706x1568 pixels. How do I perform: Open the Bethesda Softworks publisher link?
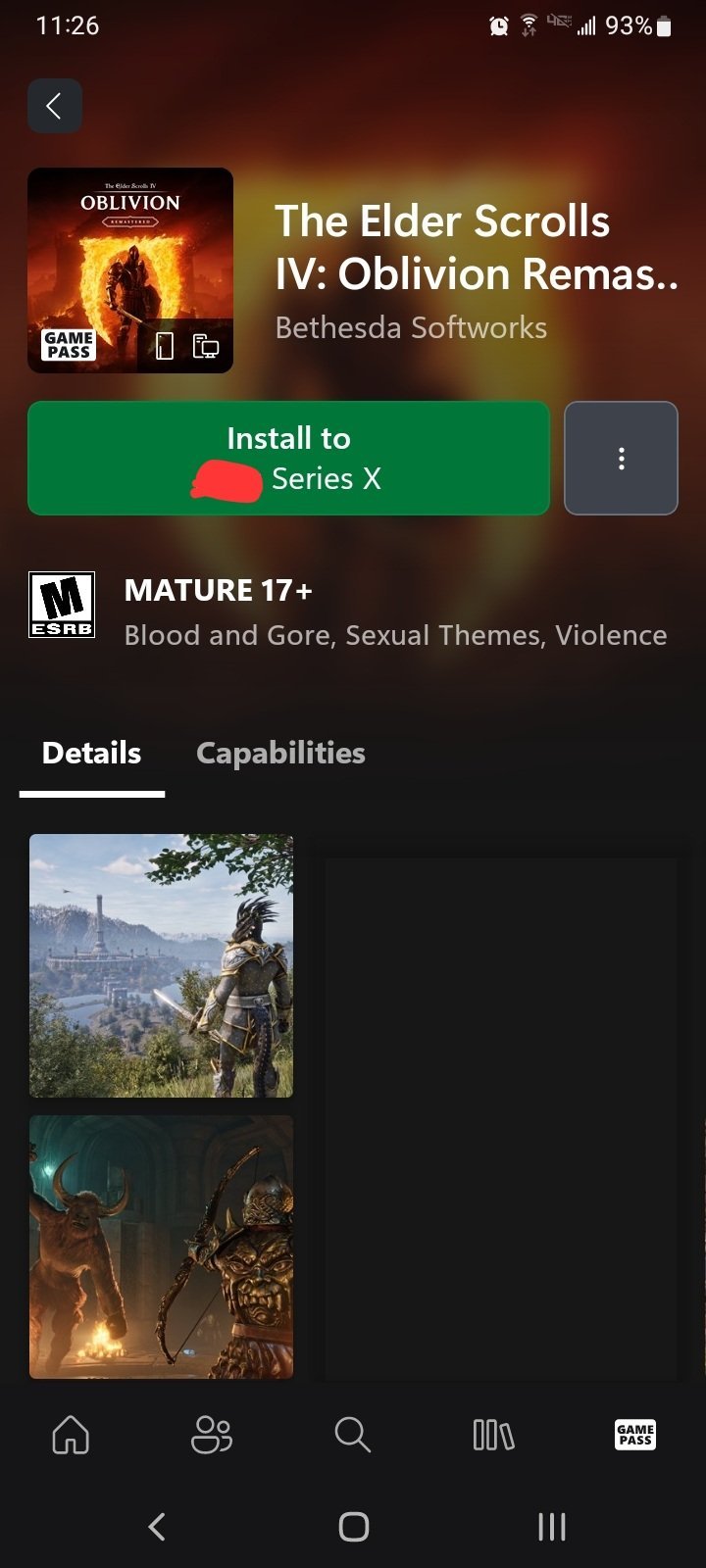(411, 327)
